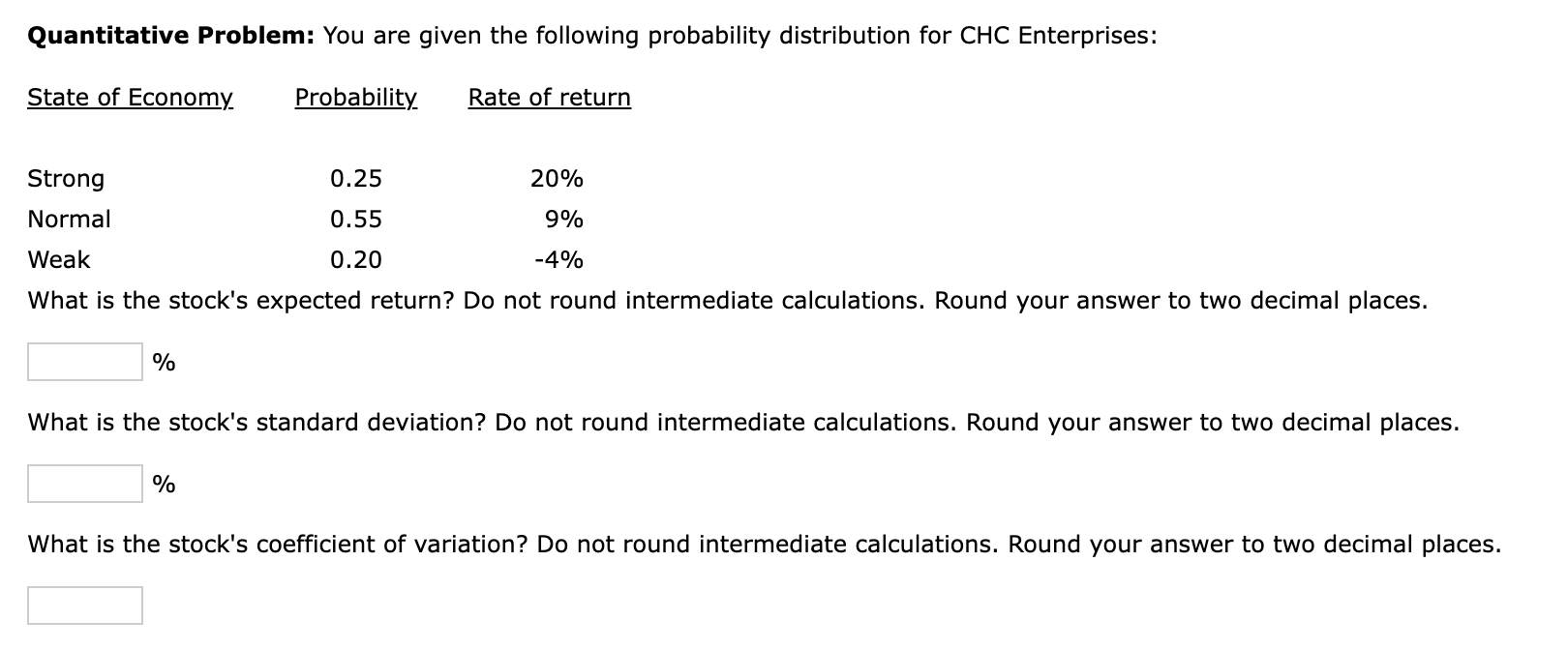Click the standard deviation answer input field
This screenshot has height=650, width=1568.
(x=84, y=484)
